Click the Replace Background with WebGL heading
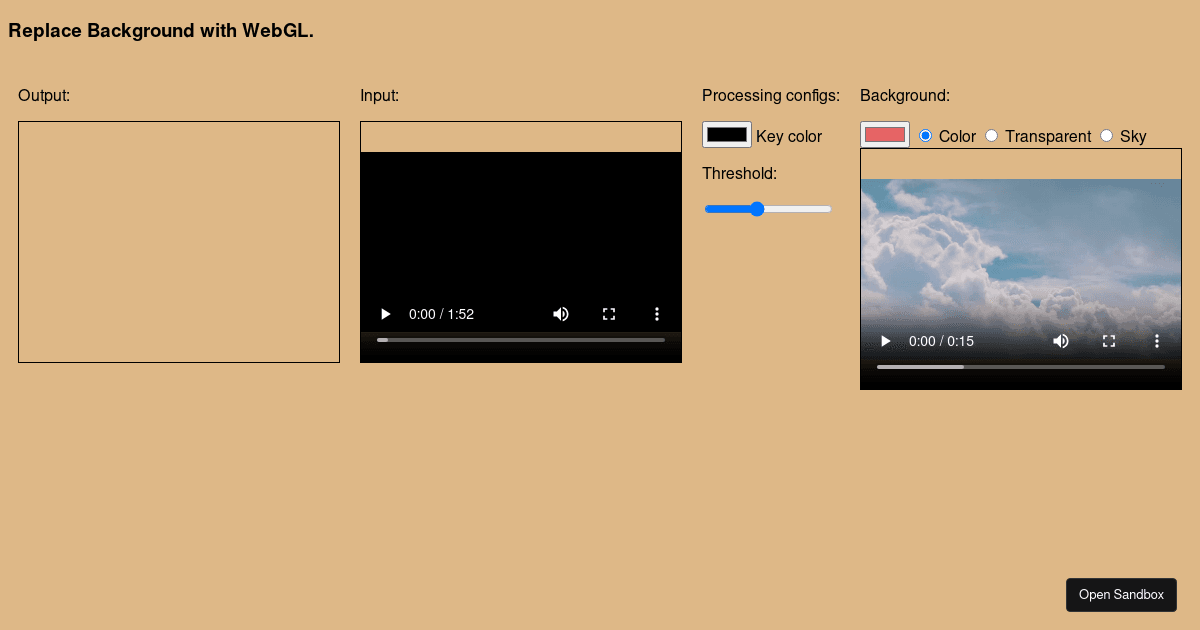This screenshot has height=630, width=1200. (x=161, y=30)
